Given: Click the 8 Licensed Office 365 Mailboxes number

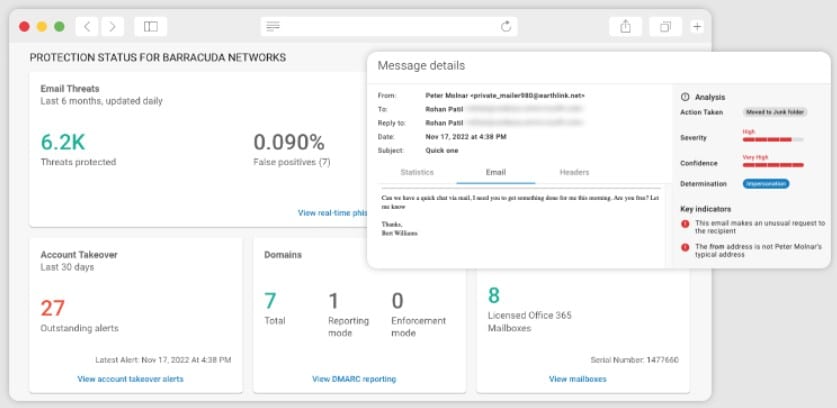Looking at the screenshot, I should 494,295.
